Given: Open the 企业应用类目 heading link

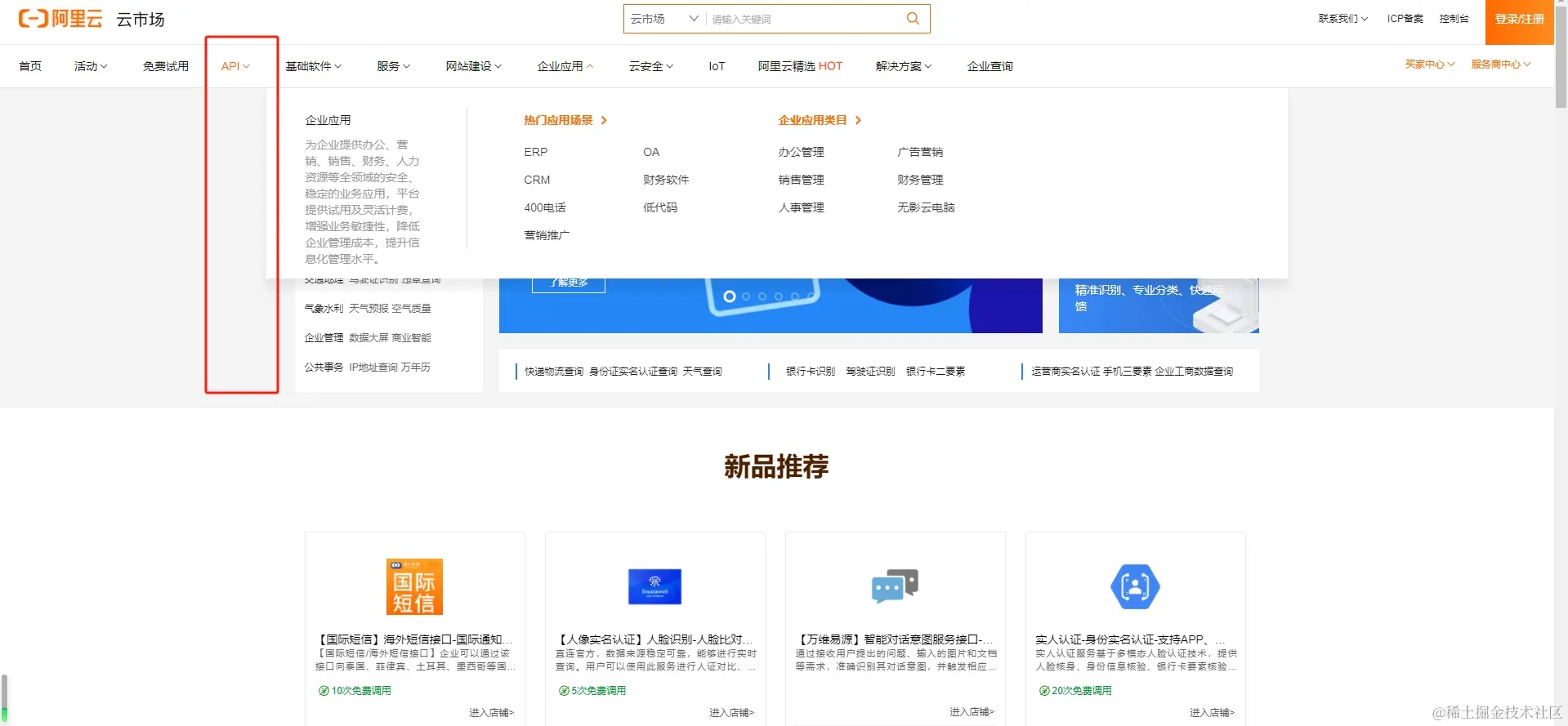Looking at the screenshot, I should [820, 120].
